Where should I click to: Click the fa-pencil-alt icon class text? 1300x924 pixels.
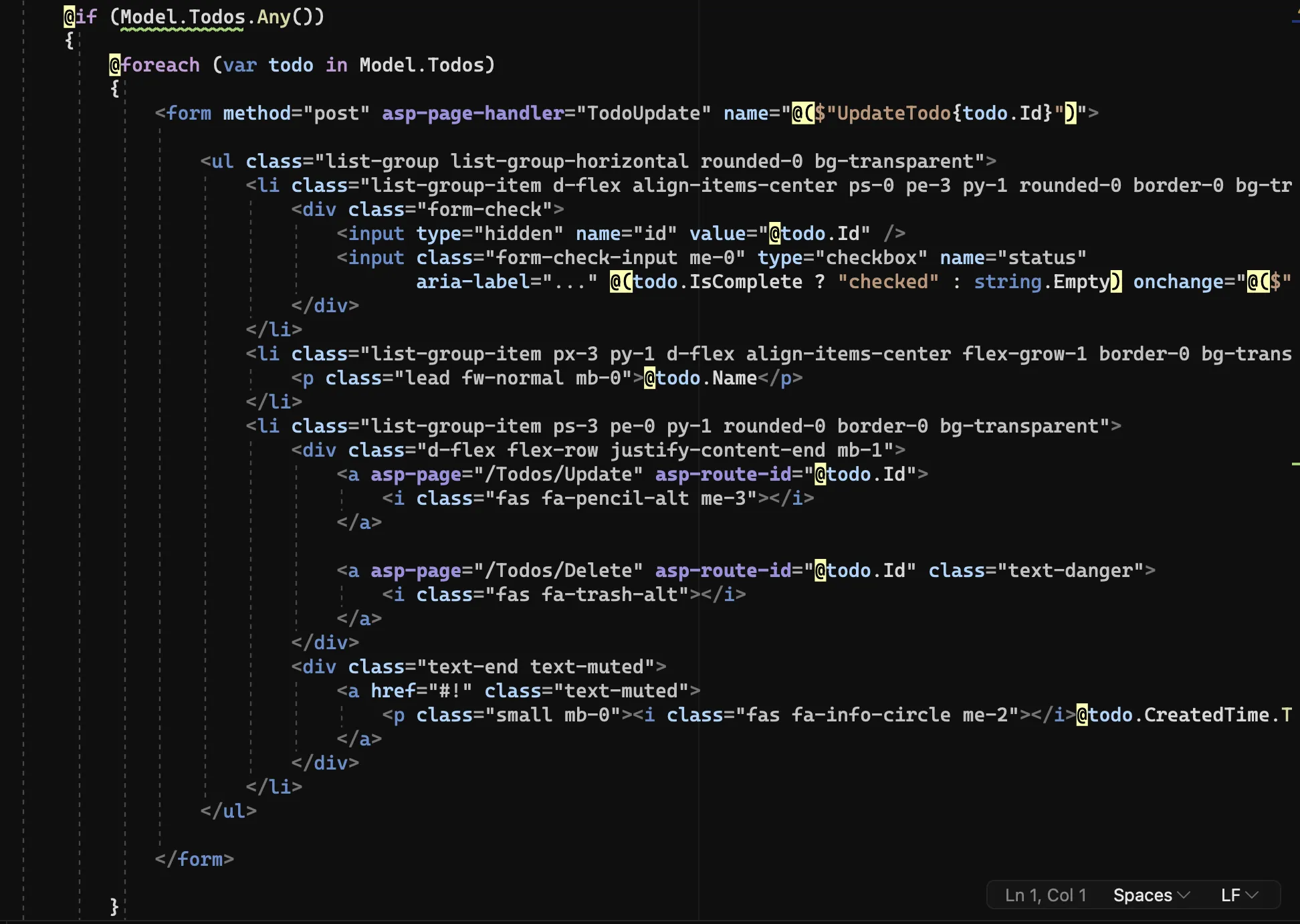[615, 498]
